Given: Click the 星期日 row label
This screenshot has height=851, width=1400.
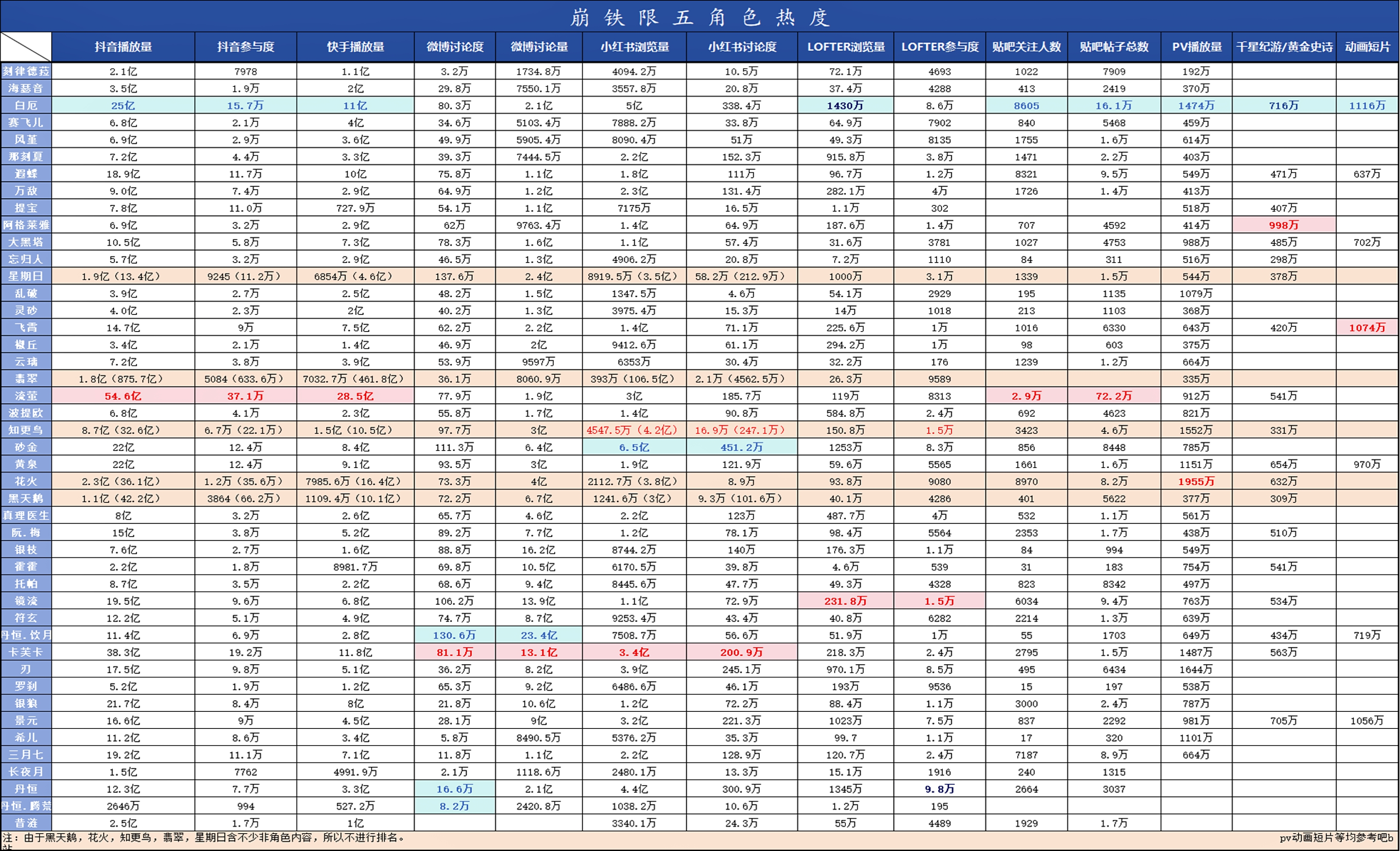Looking at the screenshot, I should pyautogui.click(x=26, y=276).
